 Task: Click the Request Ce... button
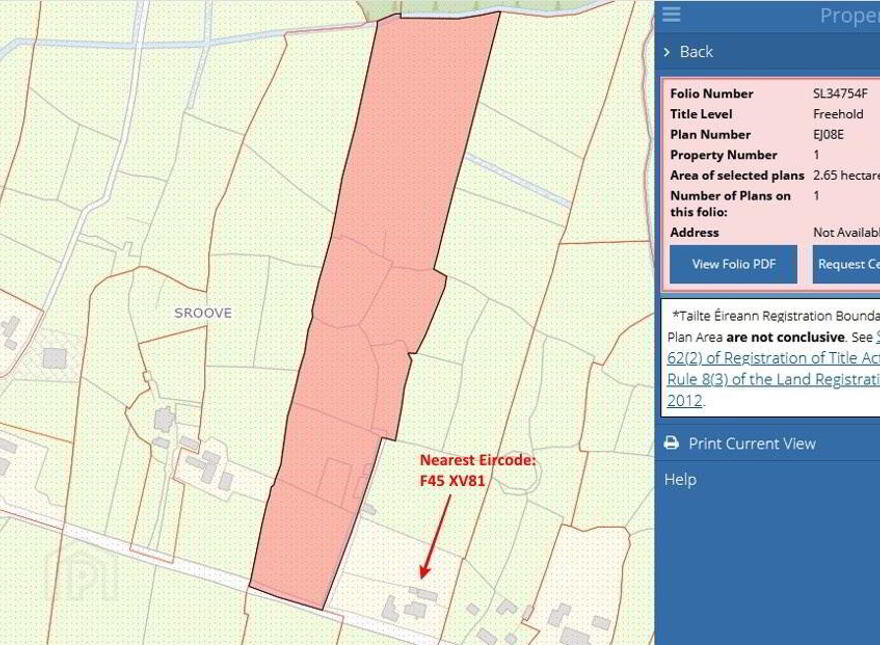(x=846, y=264)
